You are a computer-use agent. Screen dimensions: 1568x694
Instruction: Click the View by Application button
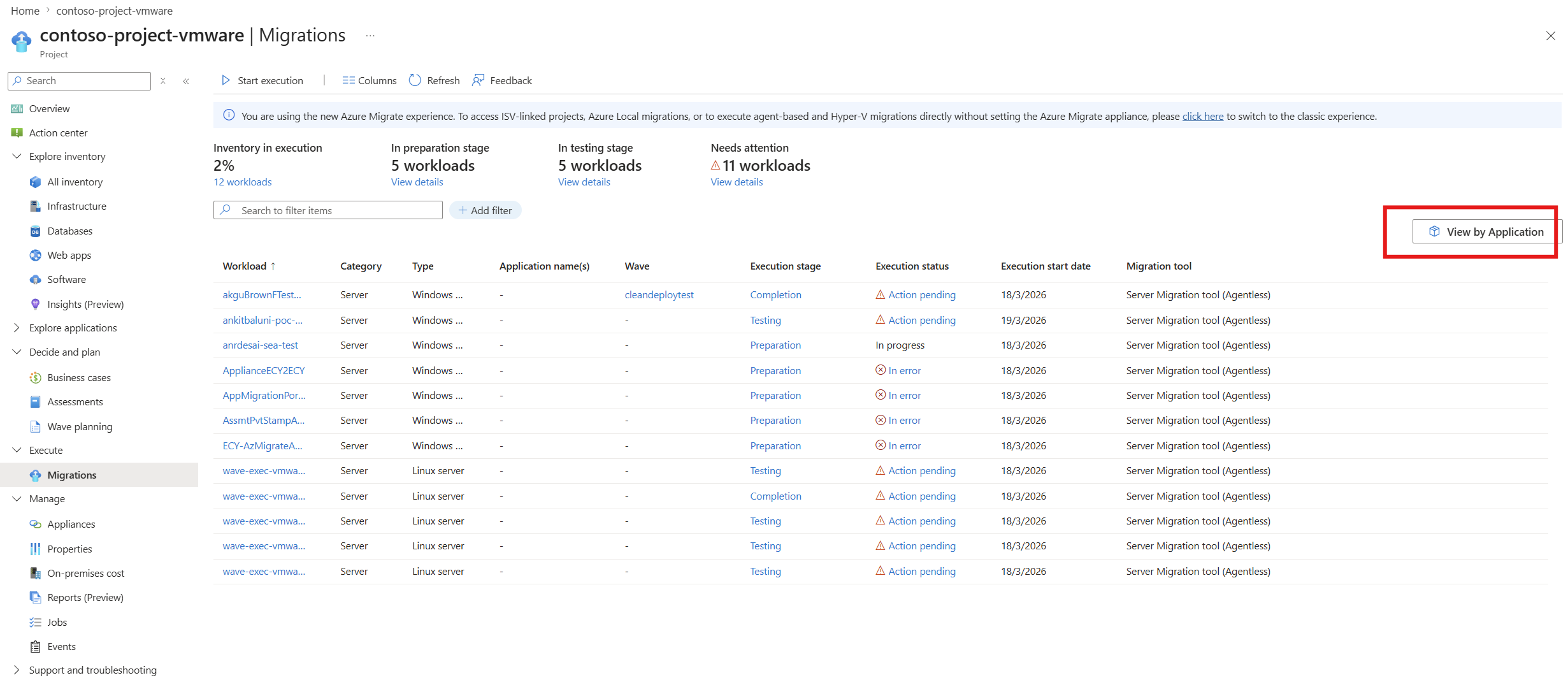[1486, 232]
